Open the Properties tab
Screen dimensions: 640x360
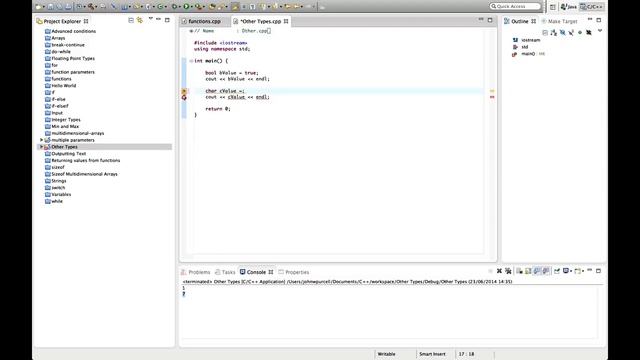293,272
